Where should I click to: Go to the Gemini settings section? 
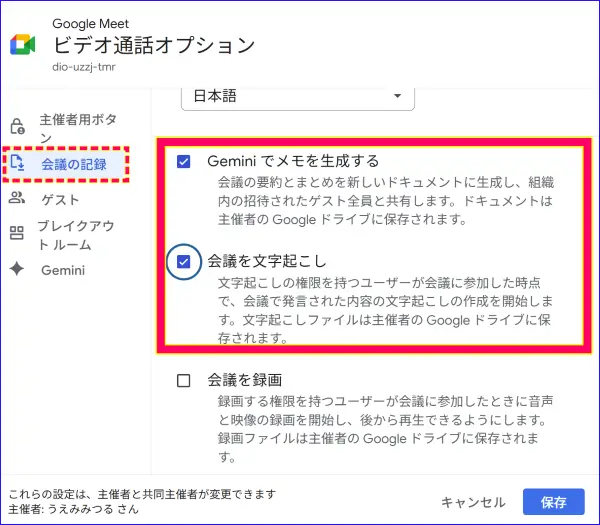tap(64, 270)
